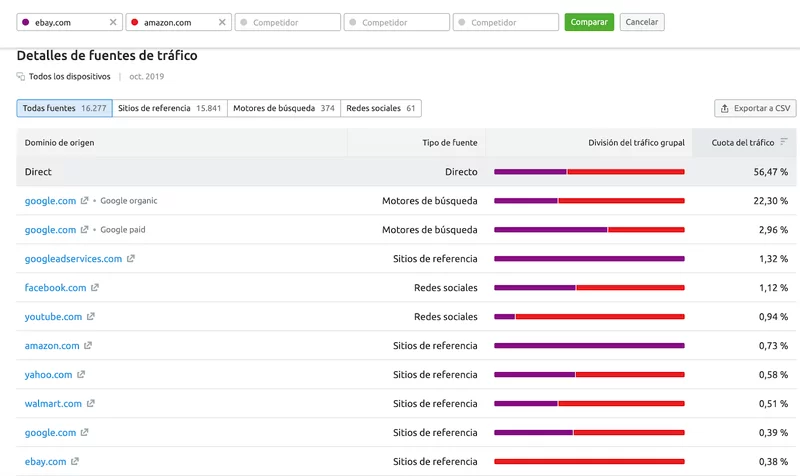Open the walmart.com link
Screen dimensions: 800x476
tap(53, 404)
